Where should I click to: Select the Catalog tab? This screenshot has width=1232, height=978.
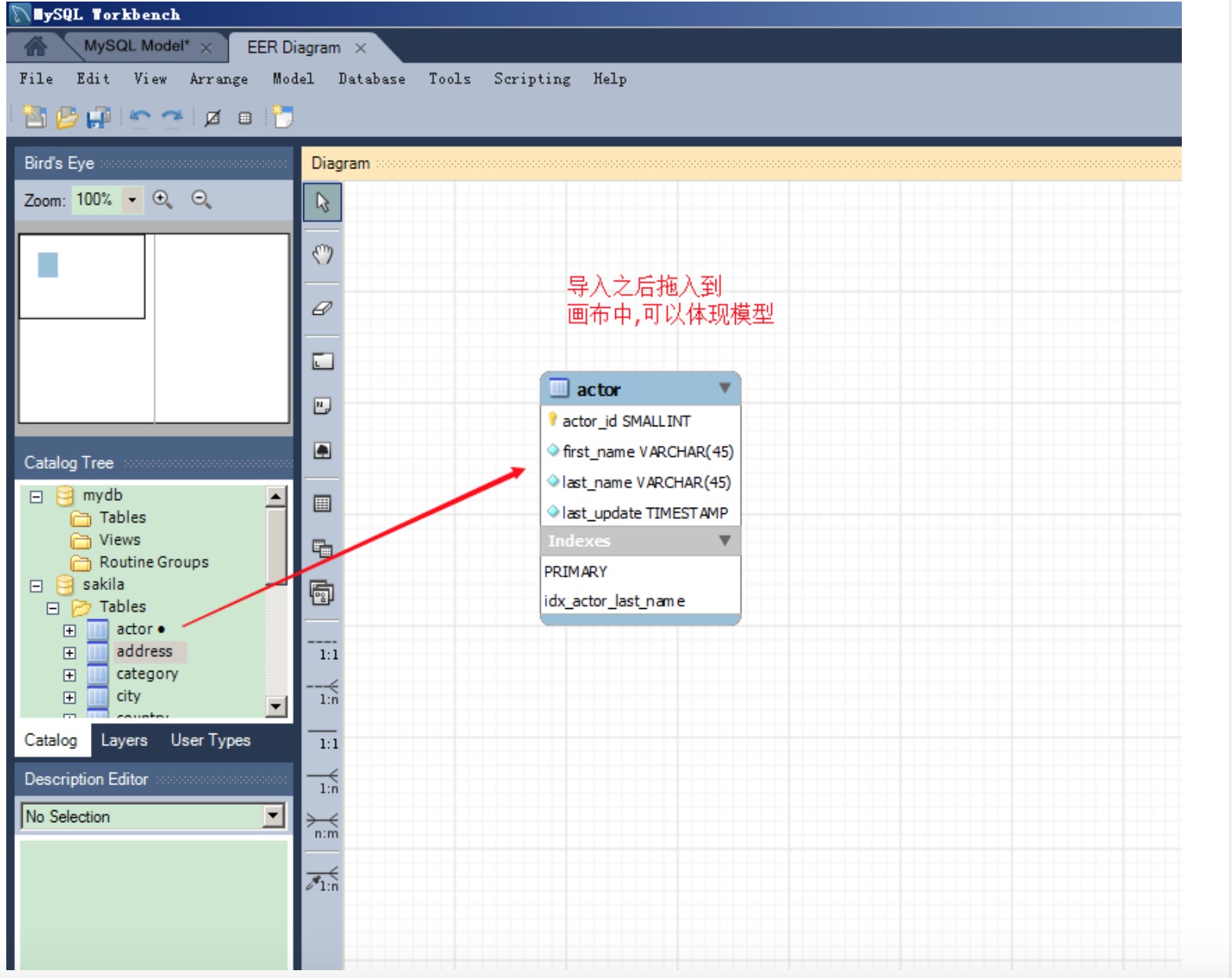tap(51, 741)
